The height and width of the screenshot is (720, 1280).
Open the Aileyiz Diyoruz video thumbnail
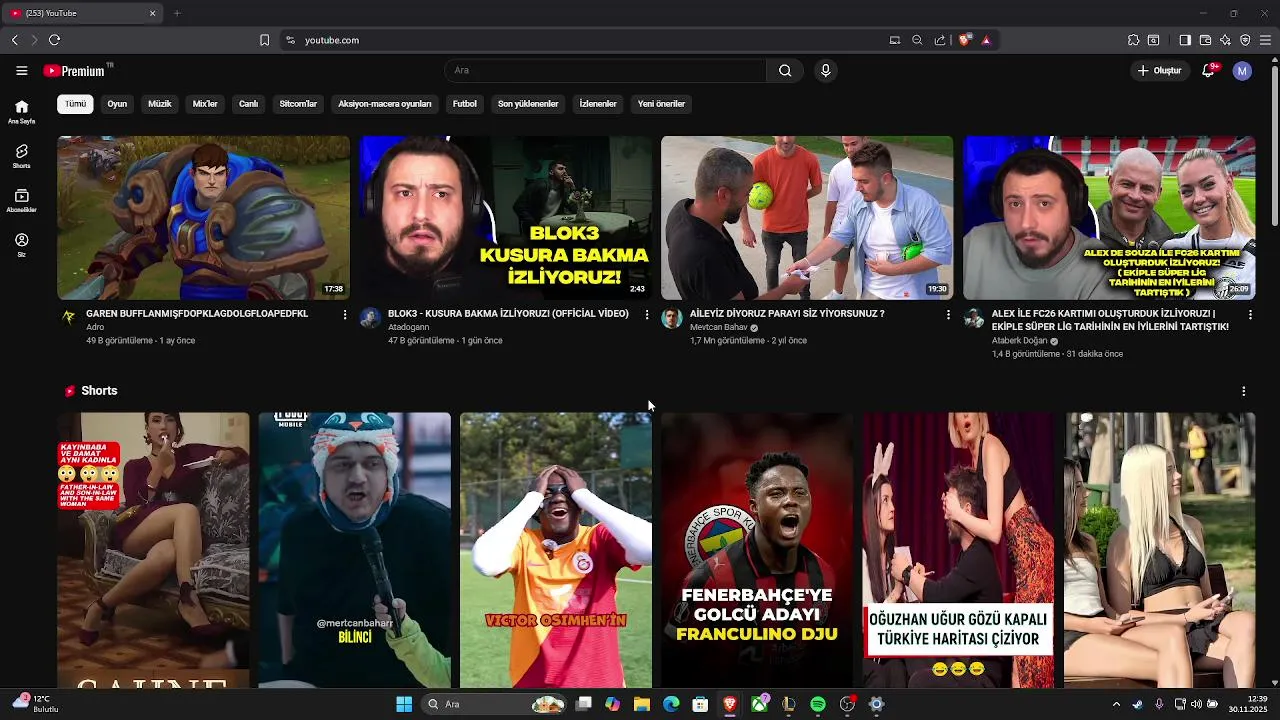pos(807,218)
